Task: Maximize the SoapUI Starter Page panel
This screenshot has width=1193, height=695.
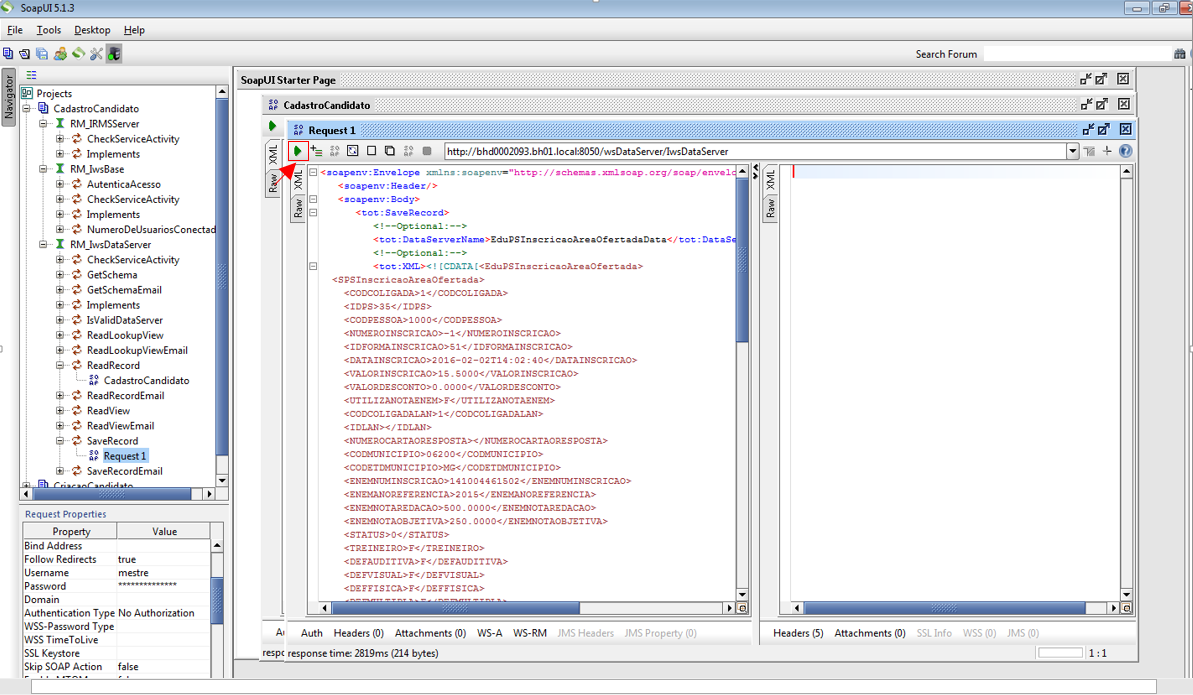Action: [x=1101, y=79]
